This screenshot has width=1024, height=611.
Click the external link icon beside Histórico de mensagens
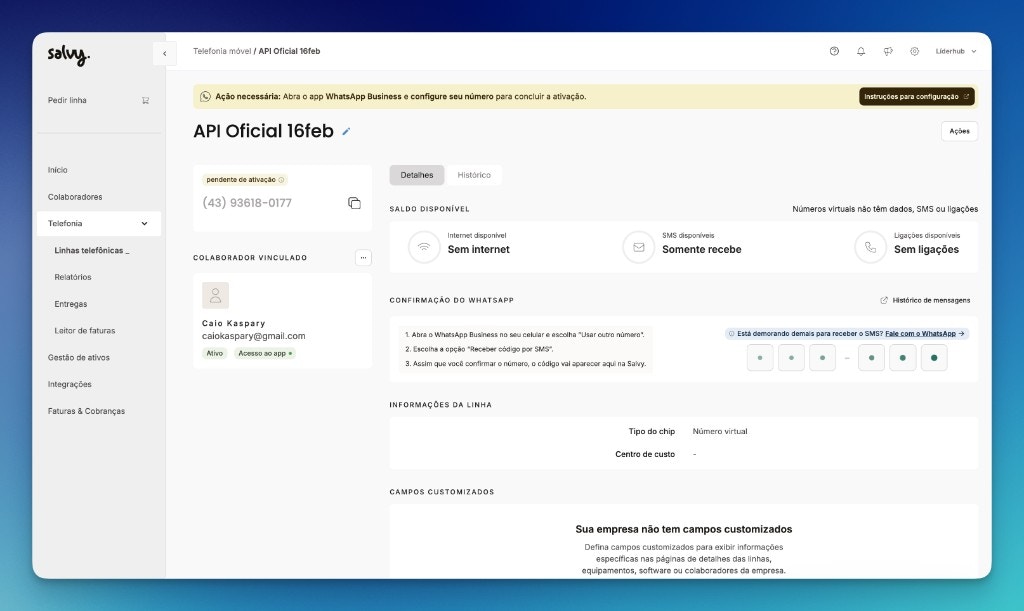click(x=884, y=300)
